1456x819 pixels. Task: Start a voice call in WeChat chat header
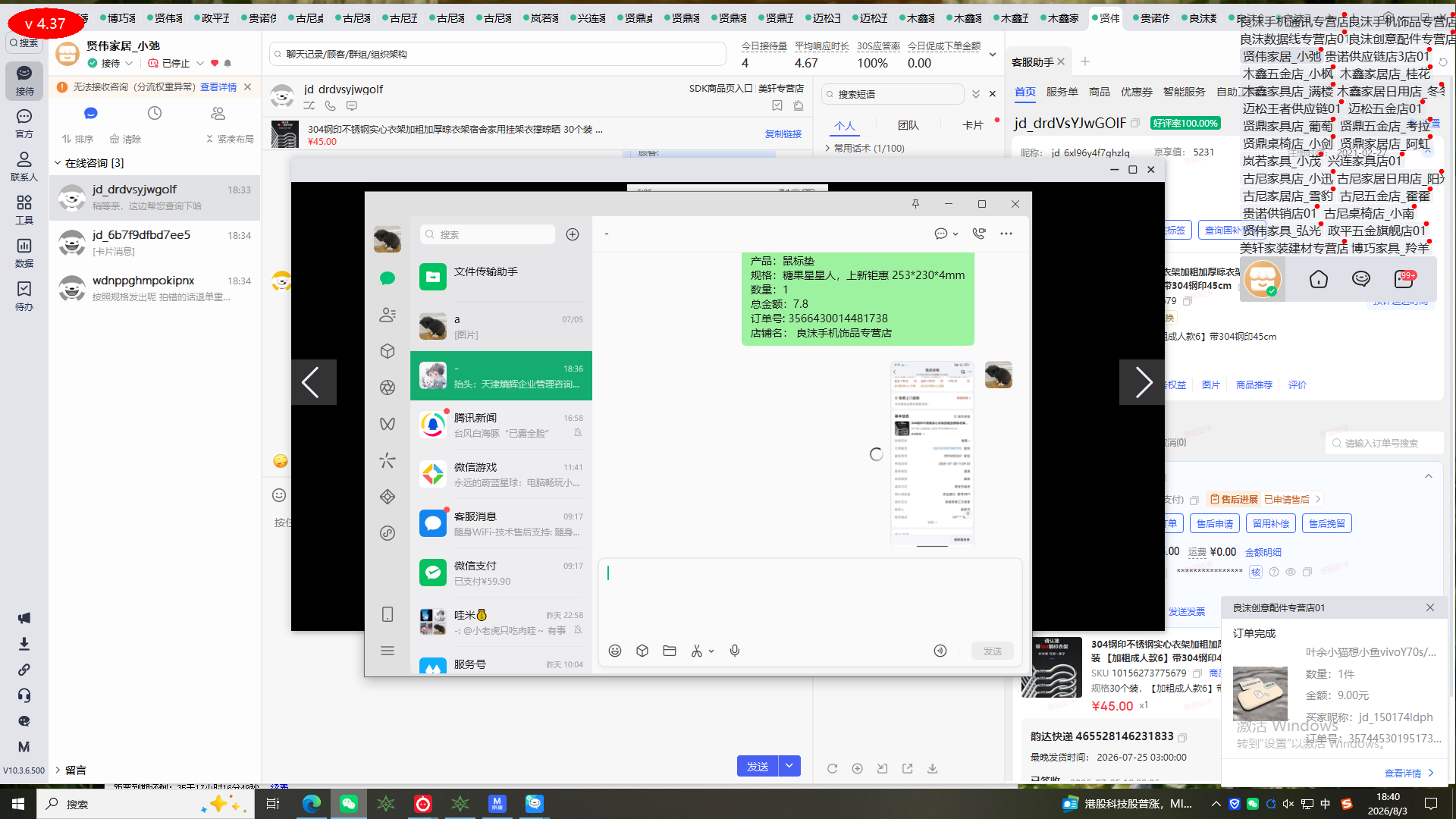pos(979,234)
